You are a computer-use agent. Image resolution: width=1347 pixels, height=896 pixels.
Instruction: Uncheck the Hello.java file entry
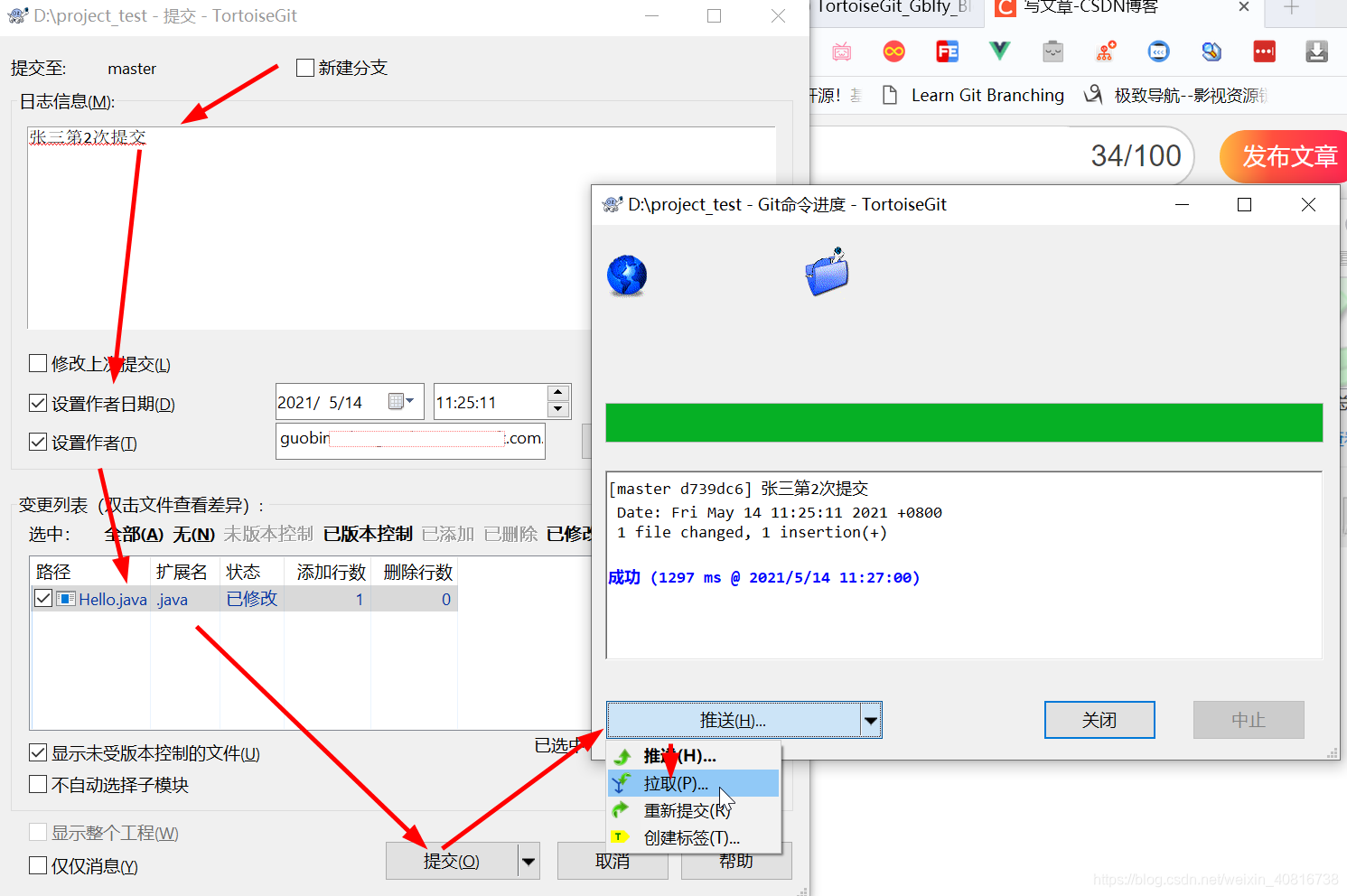pos(42,598)
